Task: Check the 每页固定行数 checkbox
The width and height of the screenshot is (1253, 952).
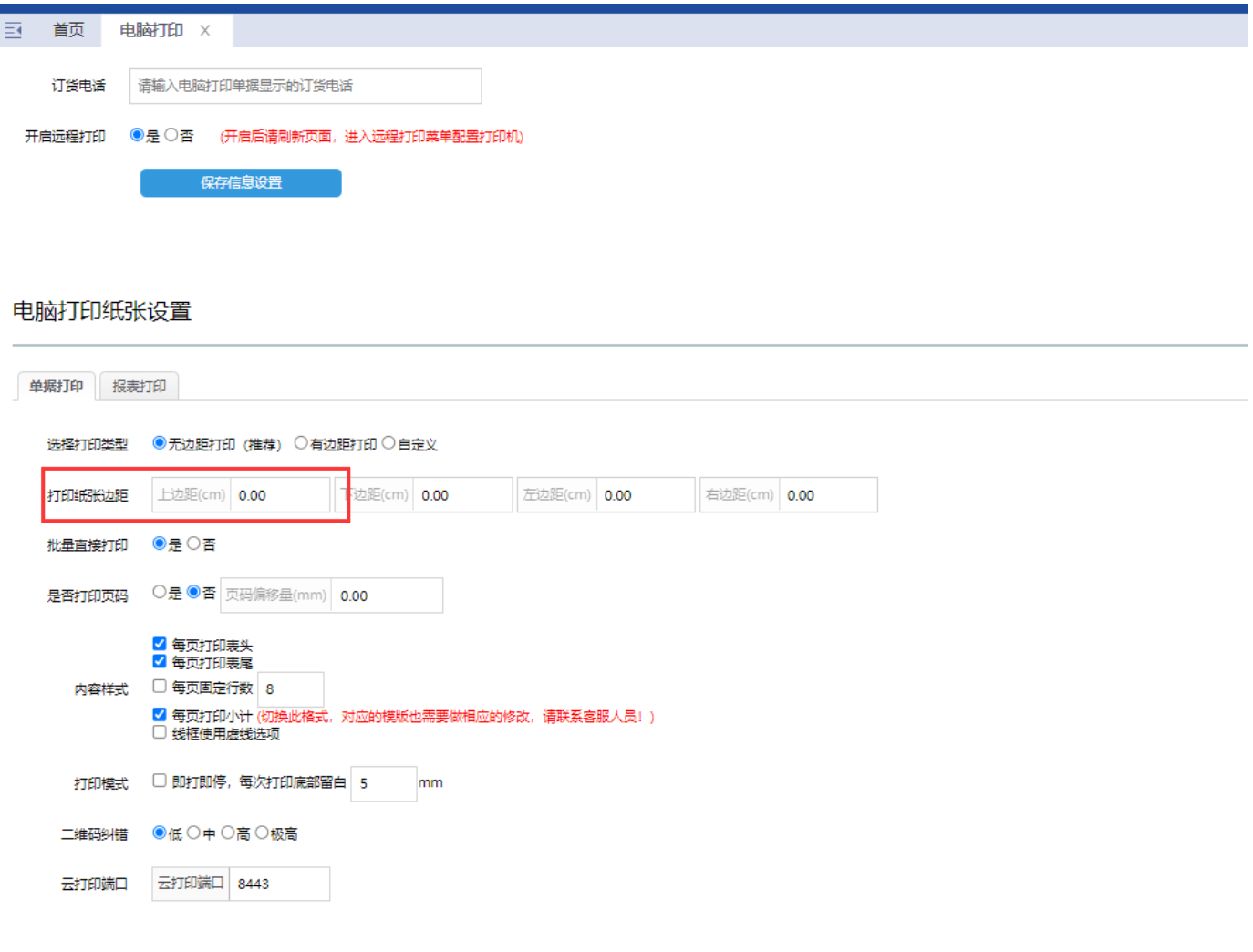Action: click(x=160, y=686)
